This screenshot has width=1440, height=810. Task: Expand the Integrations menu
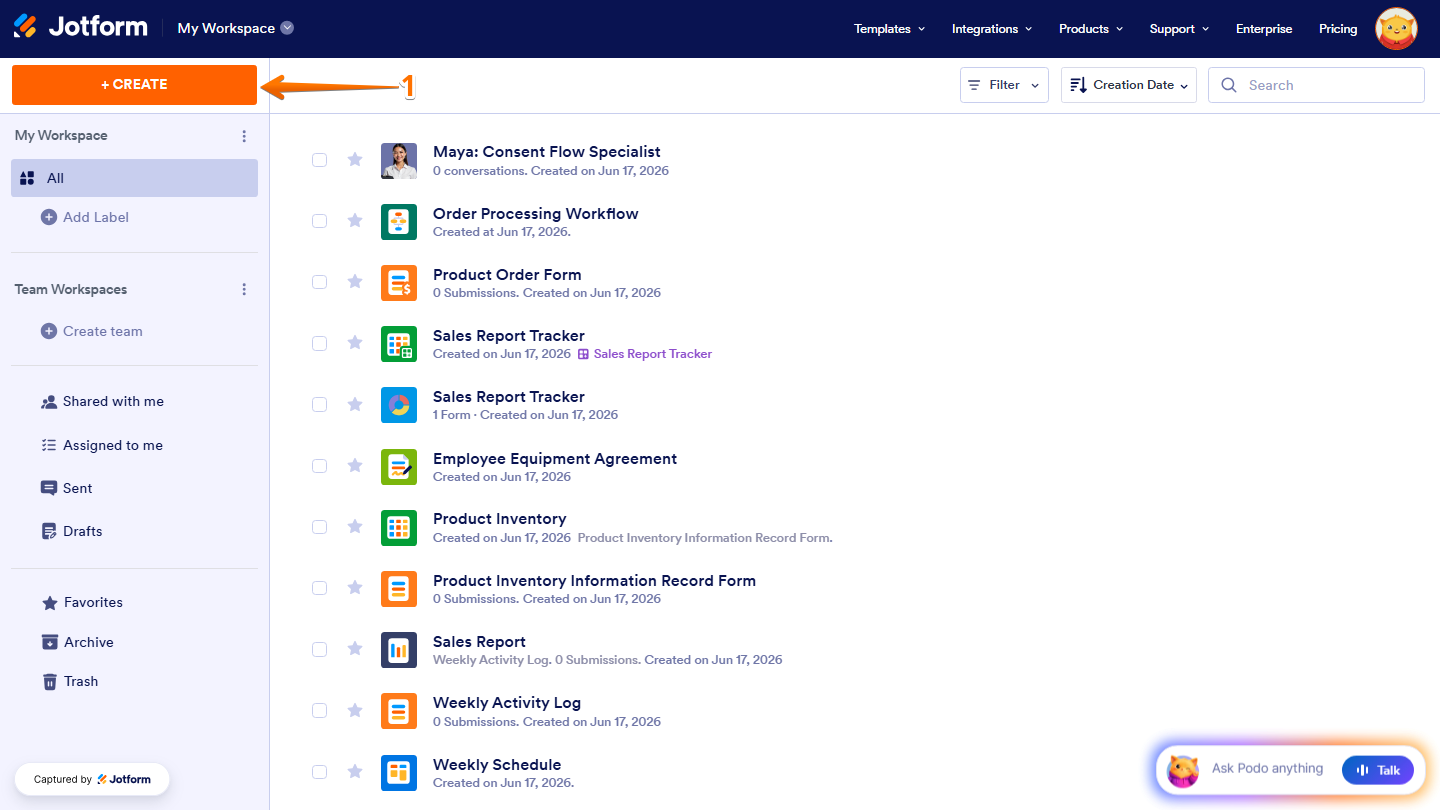(992, 29)
